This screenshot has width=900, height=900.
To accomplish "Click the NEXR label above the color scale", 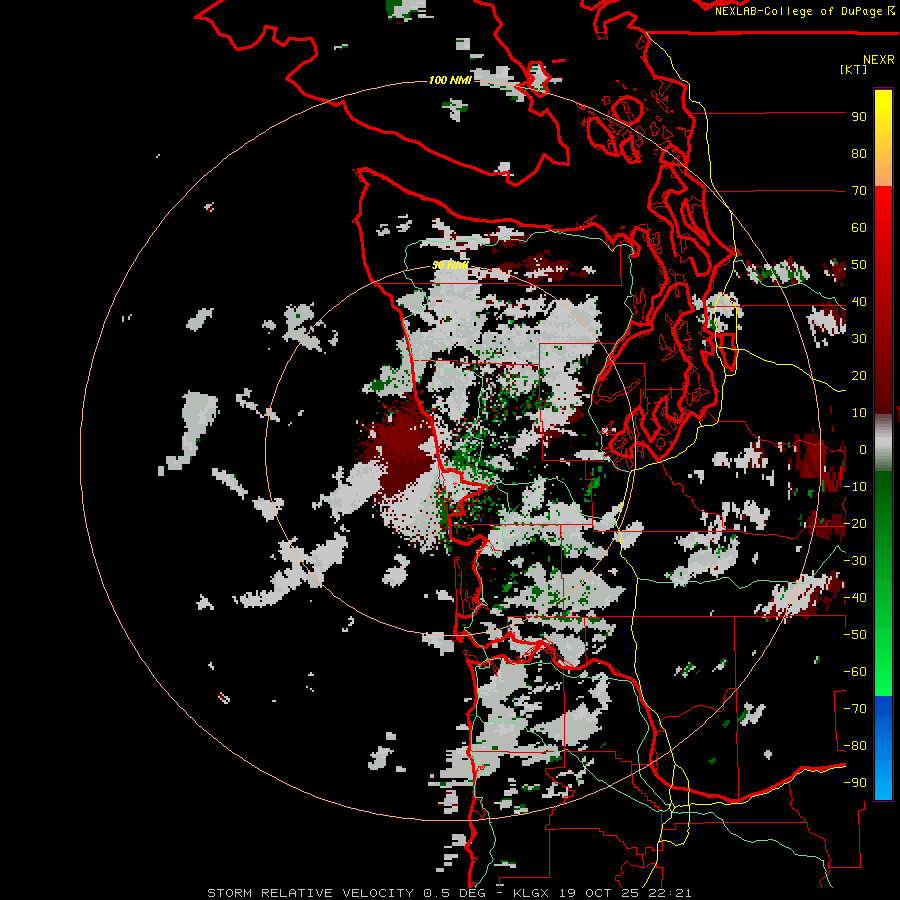I will [x=878, y=60].
